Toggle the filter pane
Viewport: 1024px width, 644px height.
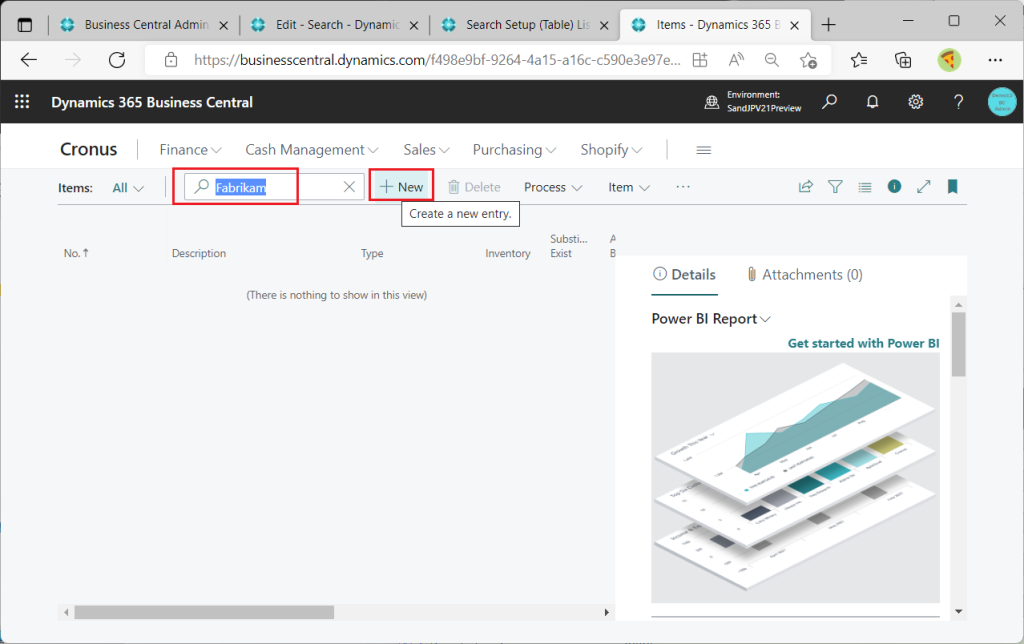click(835, 187)
